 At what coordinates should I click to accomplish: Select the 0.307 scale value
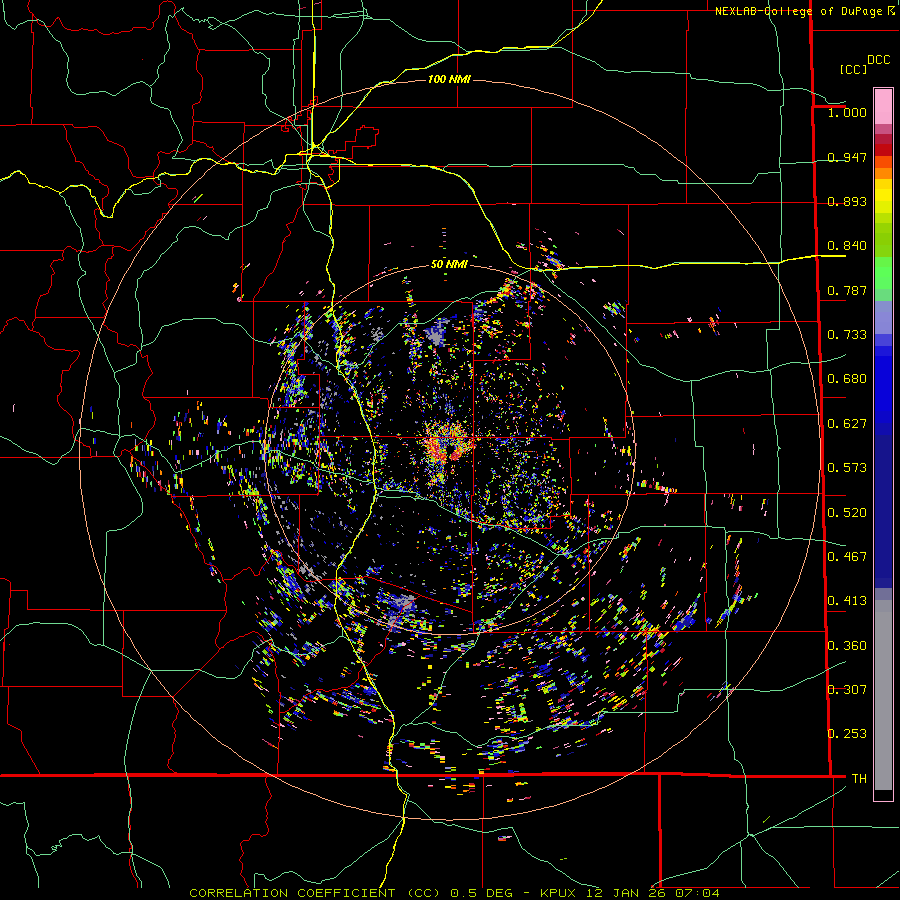[847, 690]
